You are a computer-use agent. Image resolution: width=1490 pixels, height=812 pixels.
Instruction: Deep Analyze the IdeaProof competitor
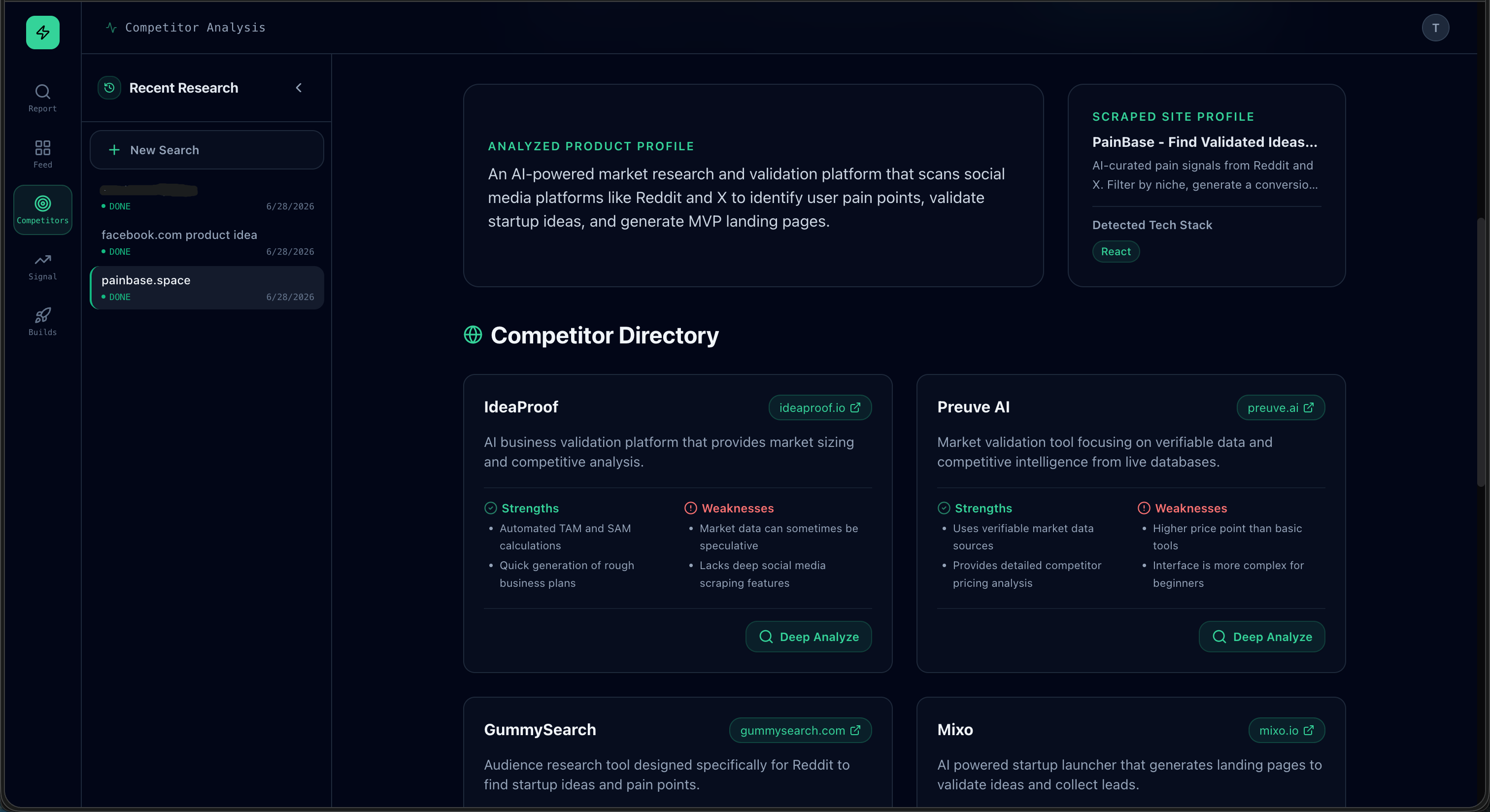(x=808, y=637)
